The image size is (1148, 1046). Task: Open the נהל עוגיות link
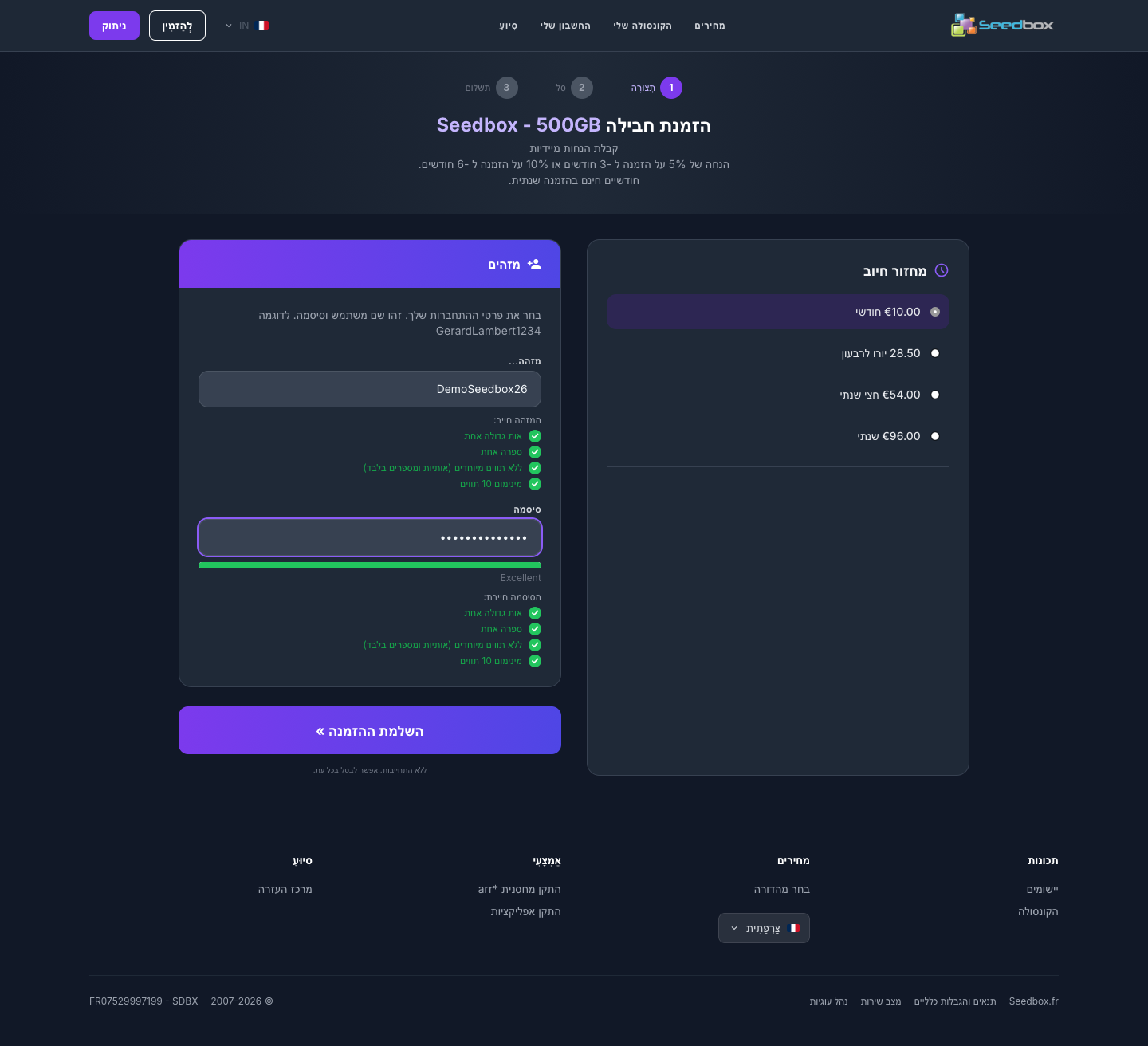point(829,1001)
